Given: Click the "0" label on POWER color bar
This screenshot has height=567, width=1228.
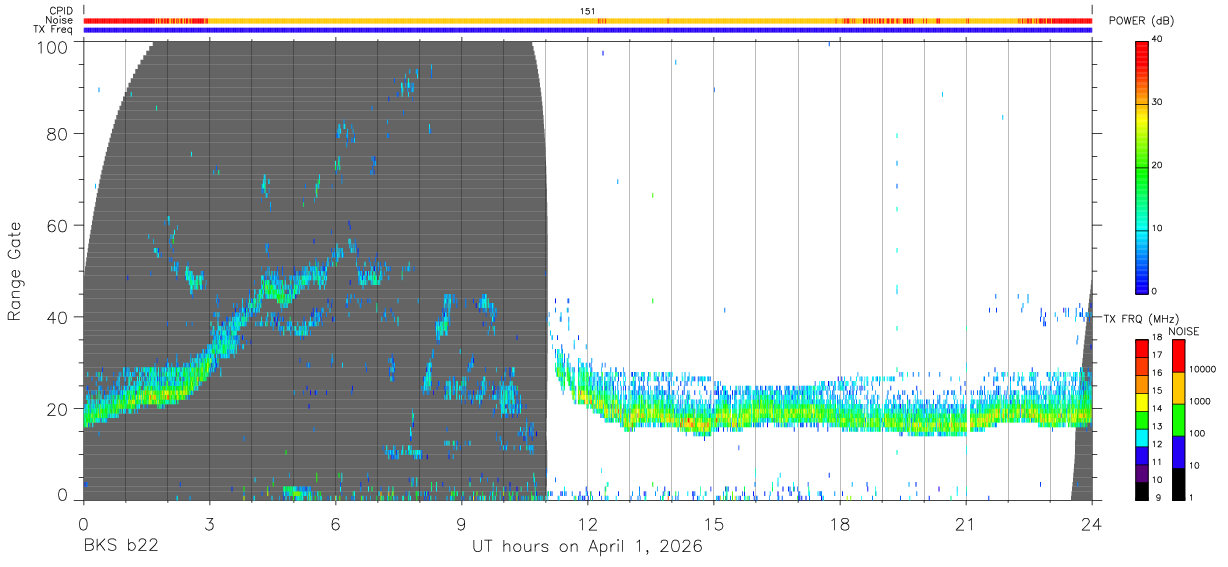Looking at the screenshot, I should (1154, 291).
